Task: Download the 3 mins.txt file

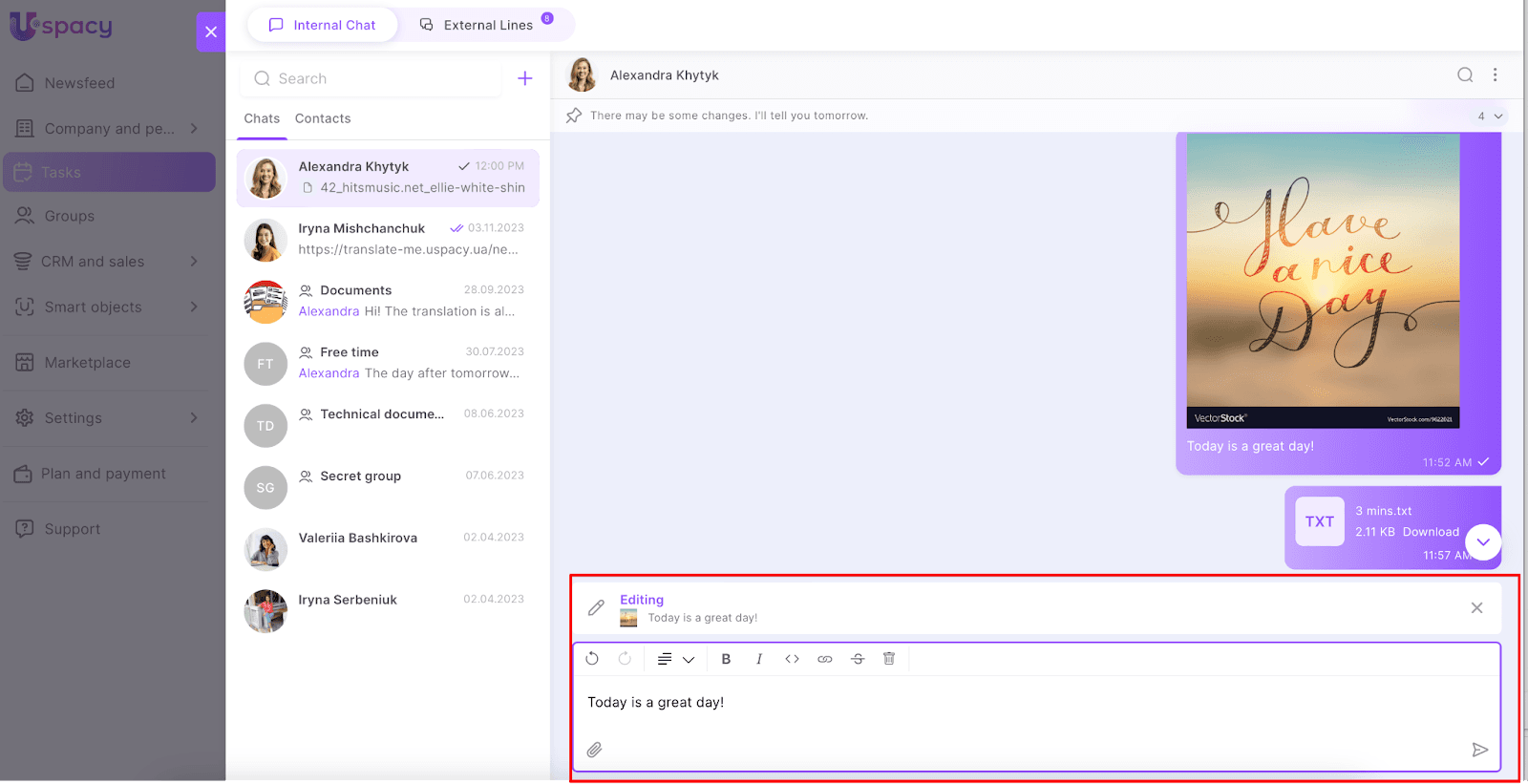Action: tap(1431, 532)
